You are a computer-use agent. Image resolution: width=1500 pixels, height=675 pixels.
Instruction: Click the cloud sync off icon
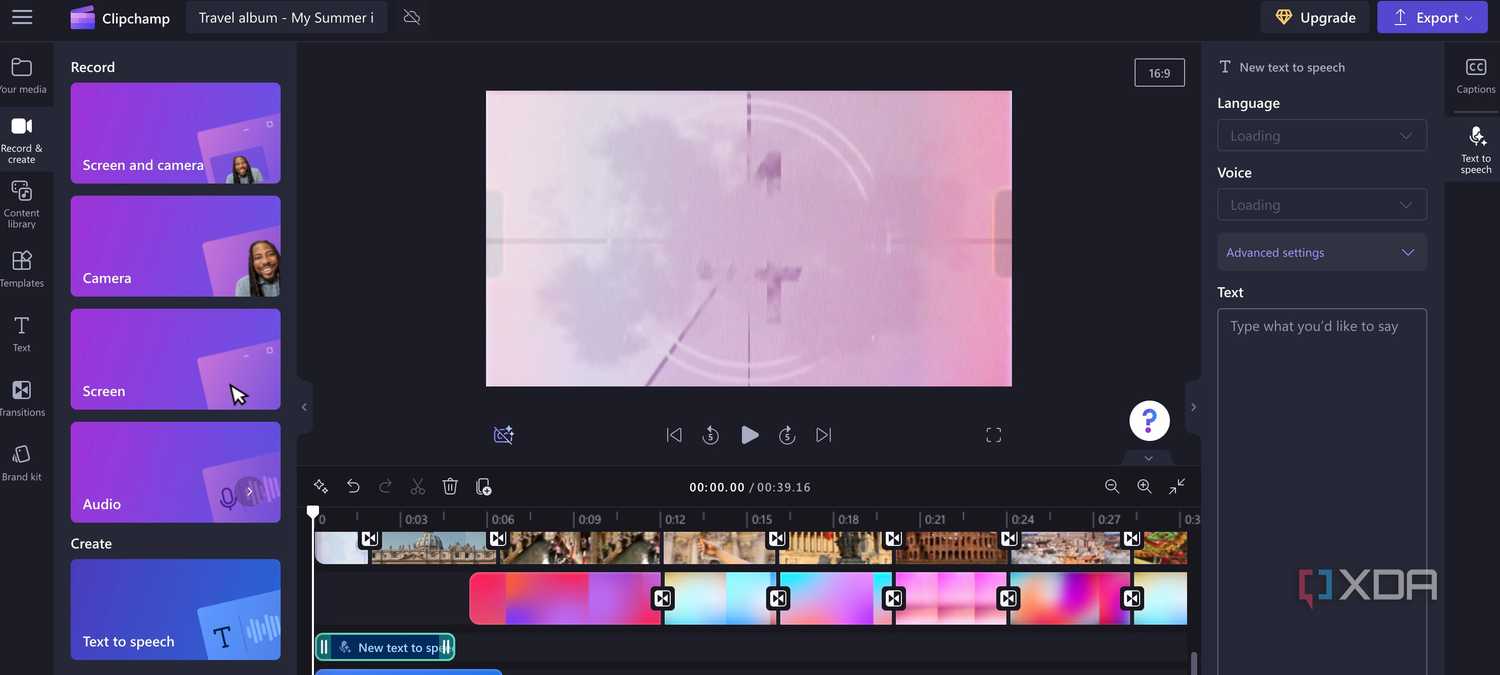411,17
